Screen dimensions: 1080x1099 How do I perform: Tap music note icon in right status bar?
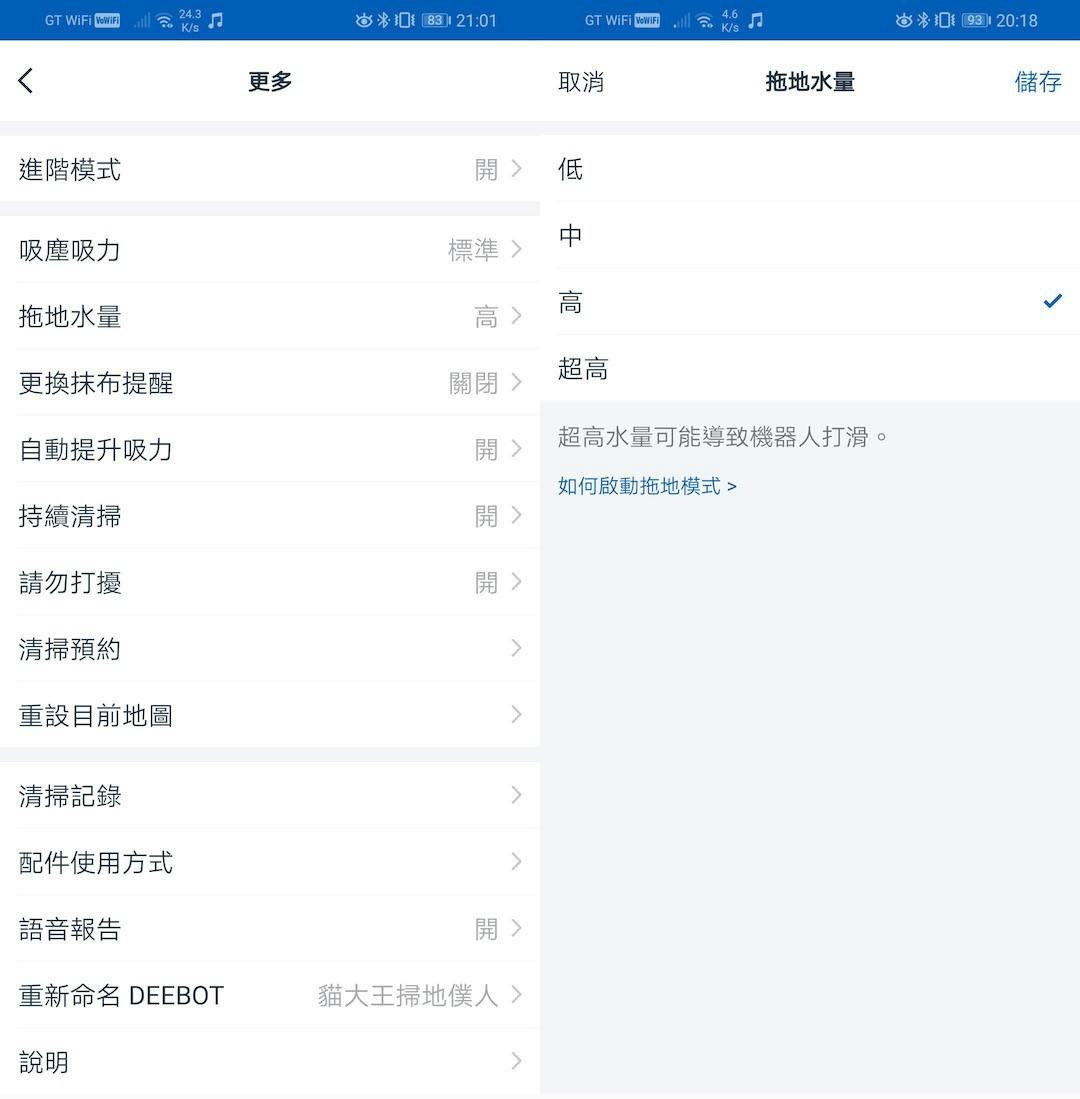pos(756,20)
